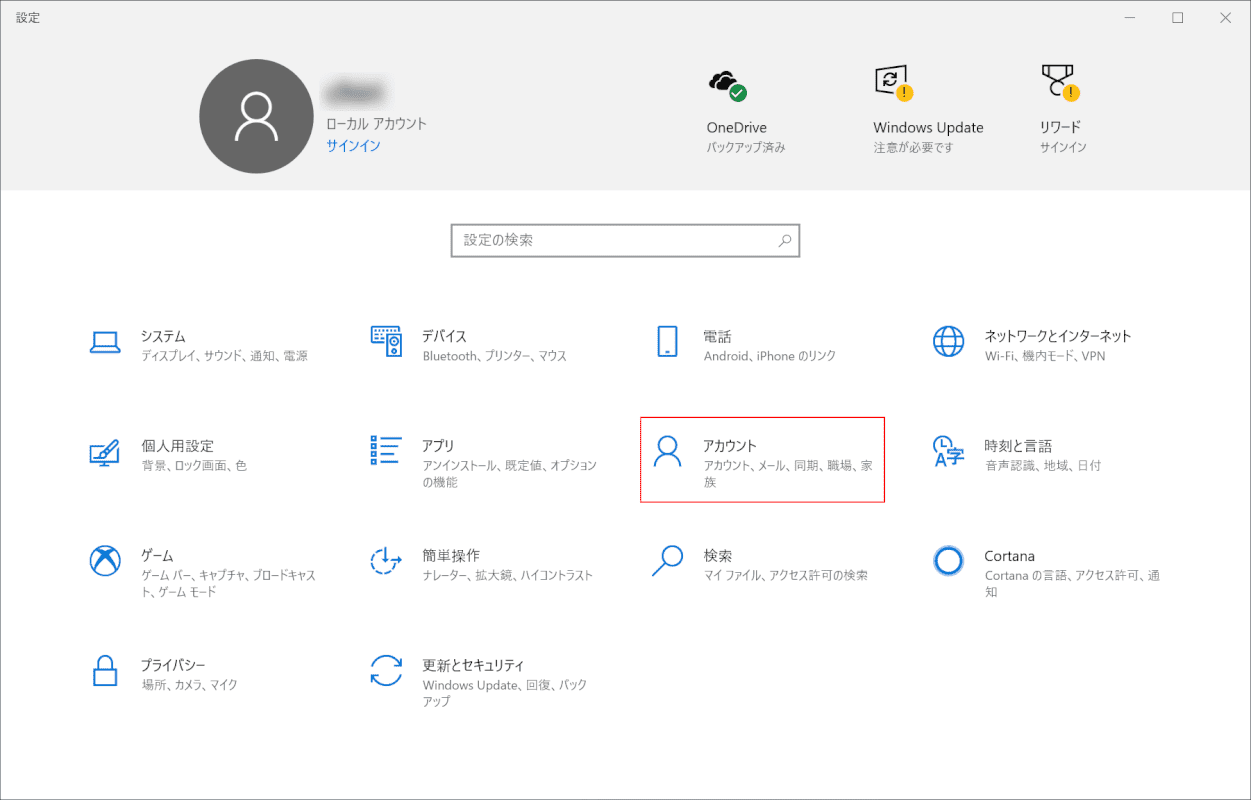This screenshot has width=1251, height=800.
Task: Select the 時刻と言語 category title
Action: 1018,446
